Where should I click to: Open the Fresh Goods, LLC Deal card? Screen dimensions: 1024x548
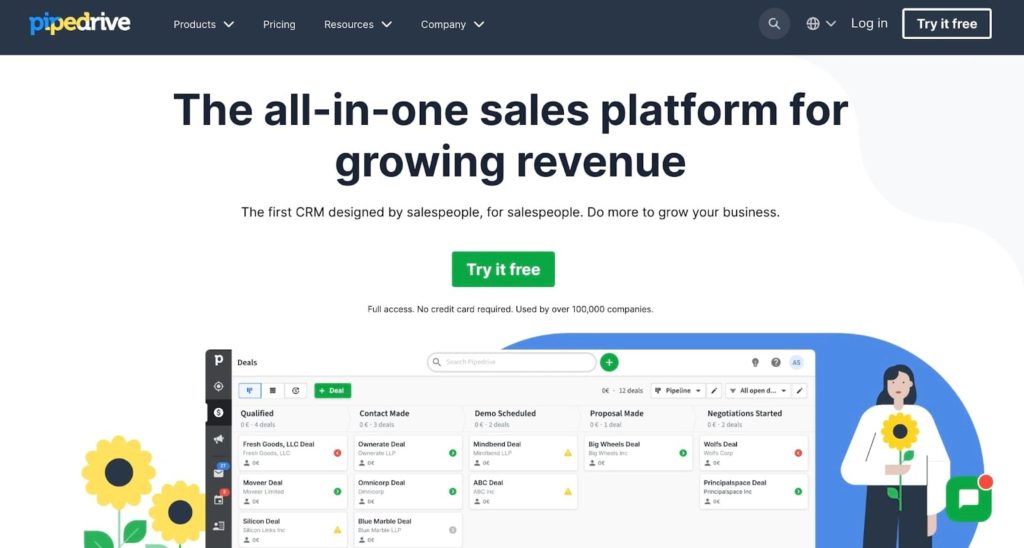(x=293, y=453)
